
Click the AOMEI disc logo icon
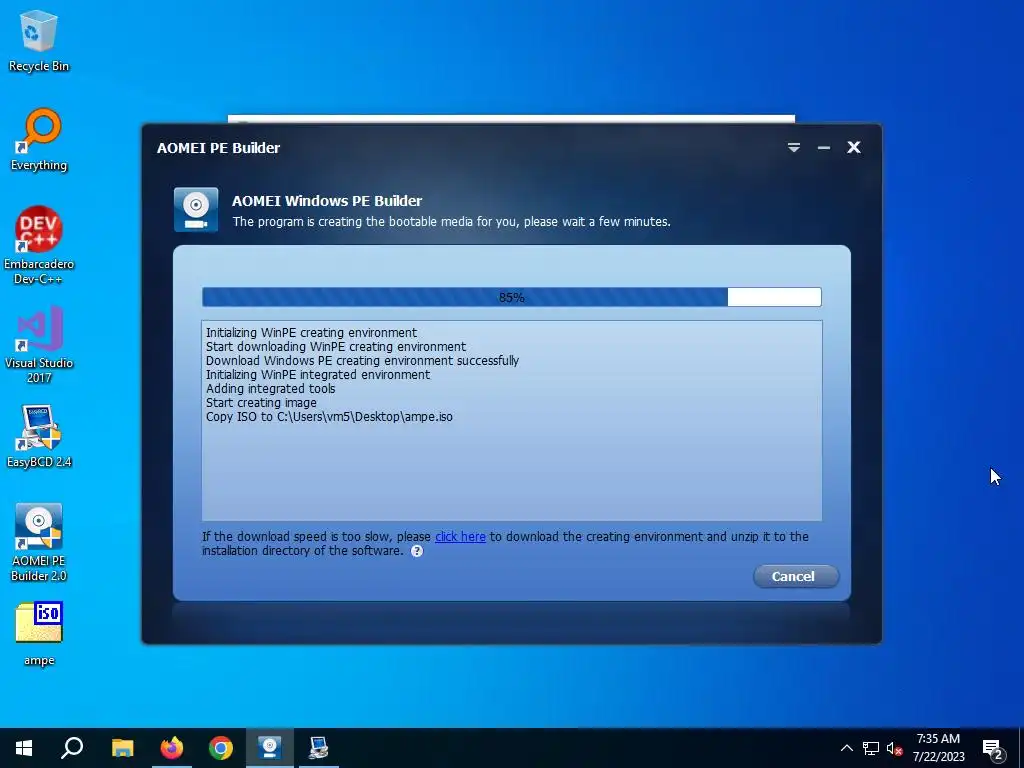coord(196,210)
